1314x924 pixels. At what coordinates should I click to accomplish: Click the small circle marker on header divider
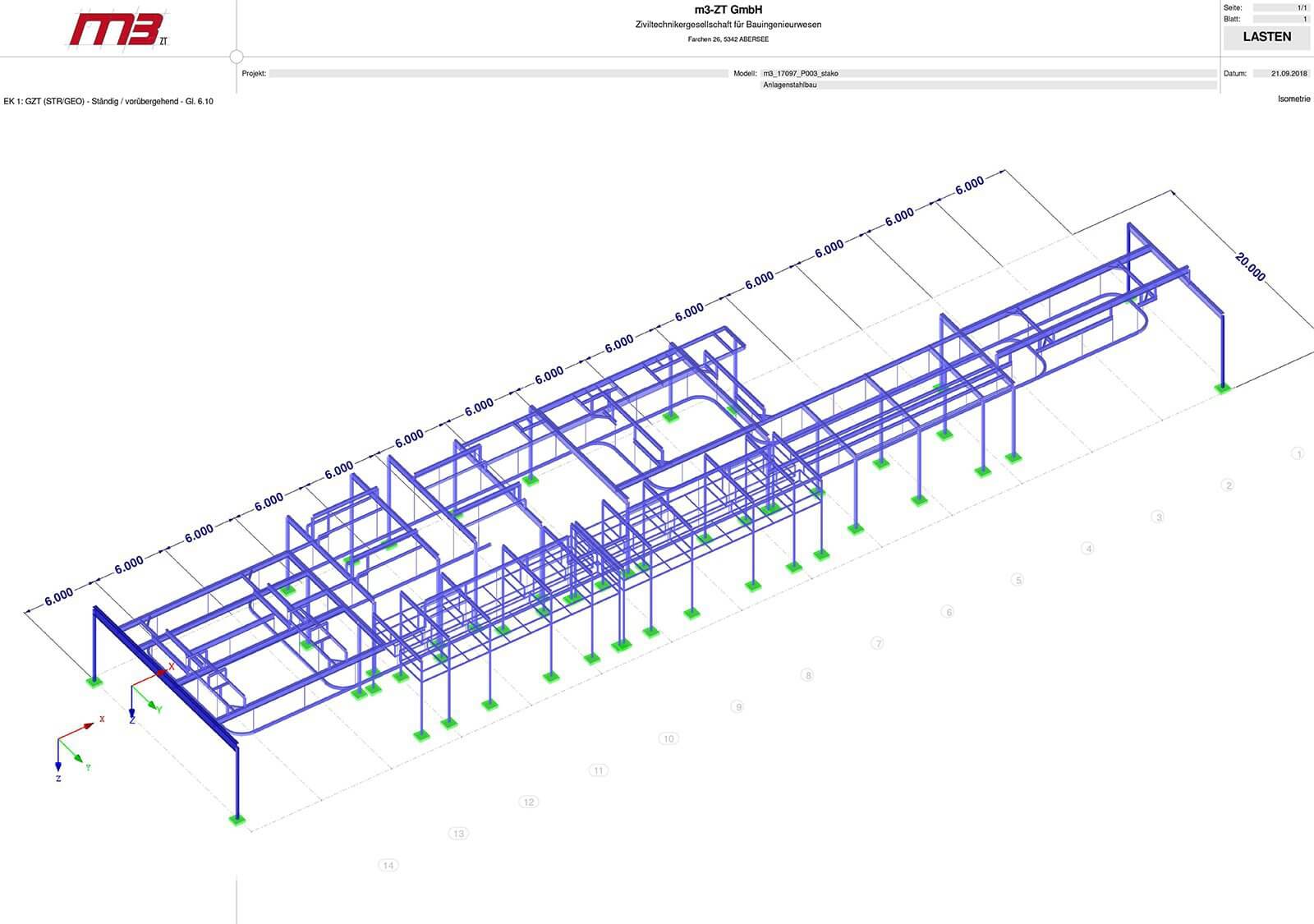pyautogui.click(x=237, y=57)
